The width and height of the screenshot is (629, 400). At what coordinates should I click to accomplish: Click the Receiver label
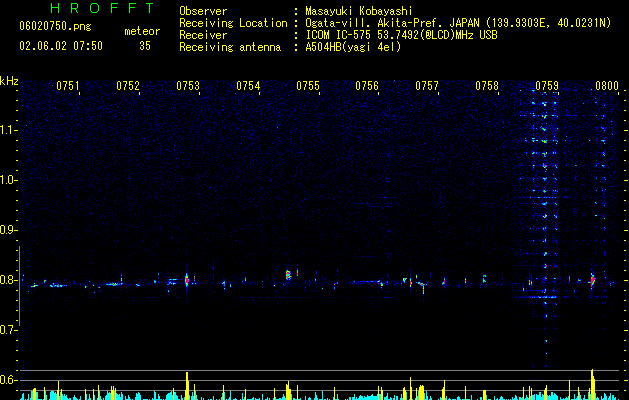pos(203,35)
